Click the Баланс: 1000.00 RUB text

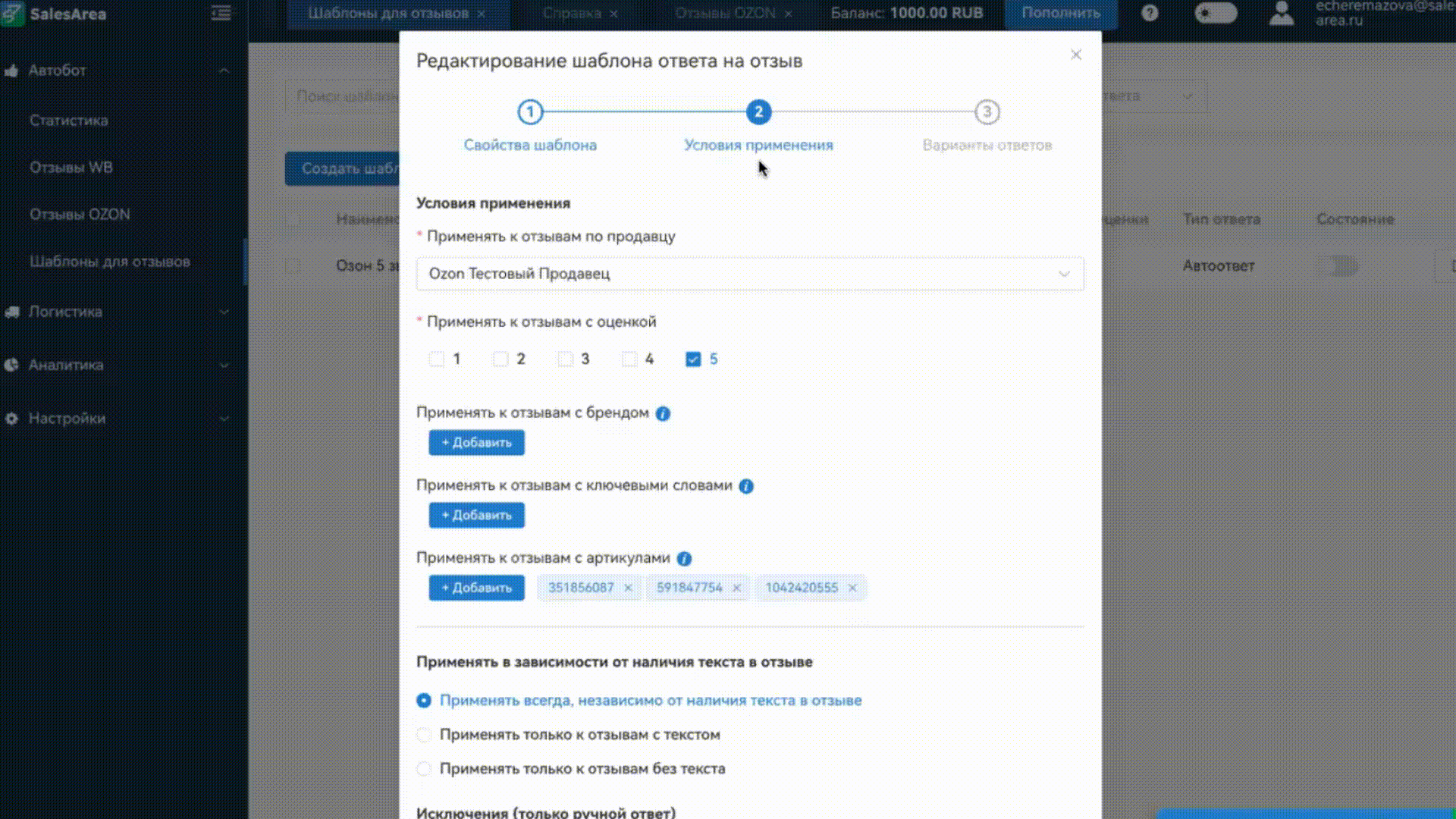pos(907,14)
